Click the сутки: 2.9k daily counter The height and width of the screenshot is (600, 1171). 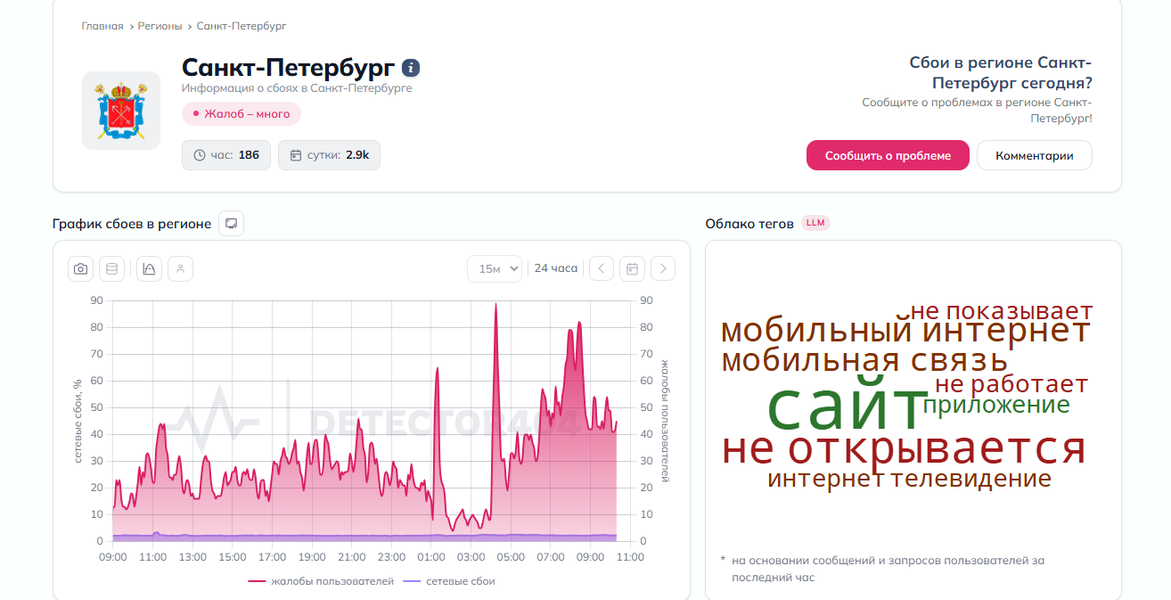pos(329,155)
